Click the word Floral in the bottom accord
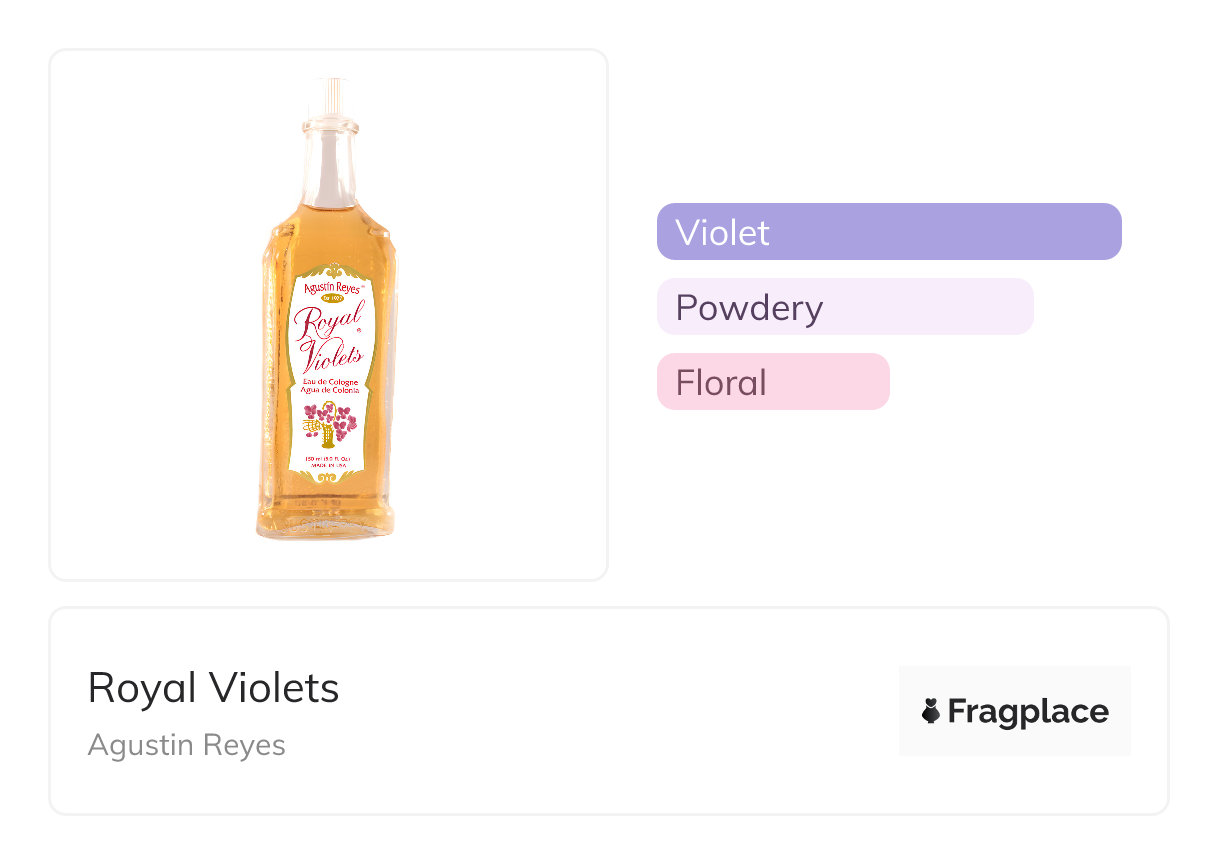 coord(721,382)
